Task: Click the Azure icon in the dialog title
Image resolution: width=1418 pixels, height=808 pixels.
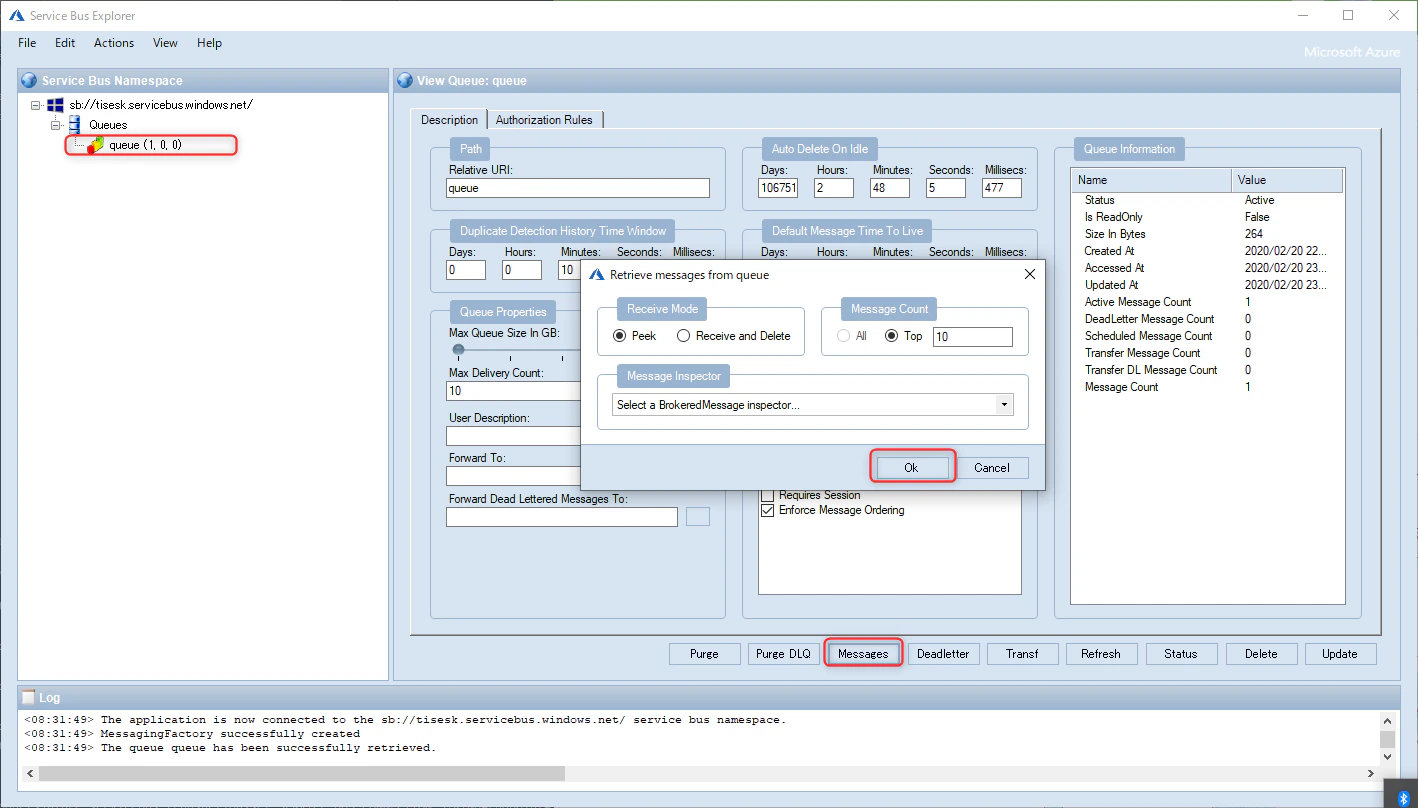Action: (x=597, y=274)
